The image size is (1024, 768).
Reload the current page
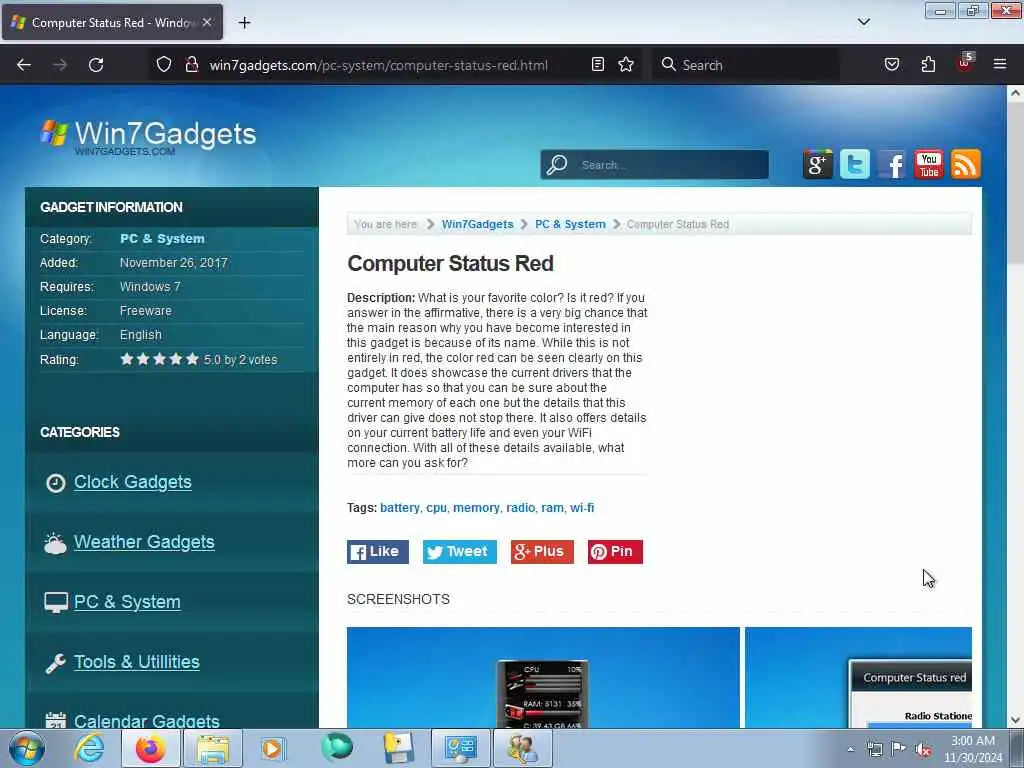click(x=96, y=65)
